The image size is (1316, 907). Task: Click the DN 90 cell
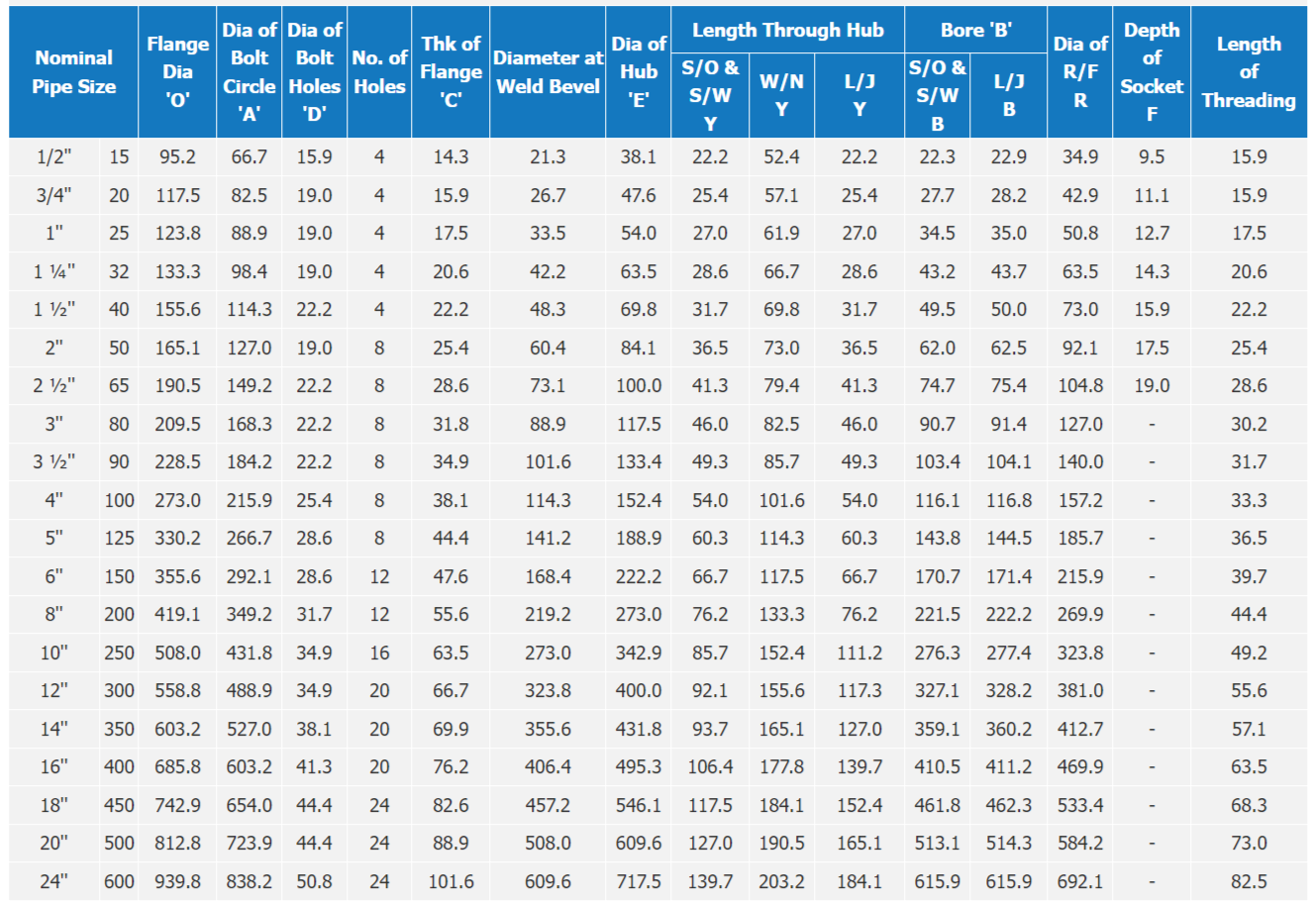119,462
